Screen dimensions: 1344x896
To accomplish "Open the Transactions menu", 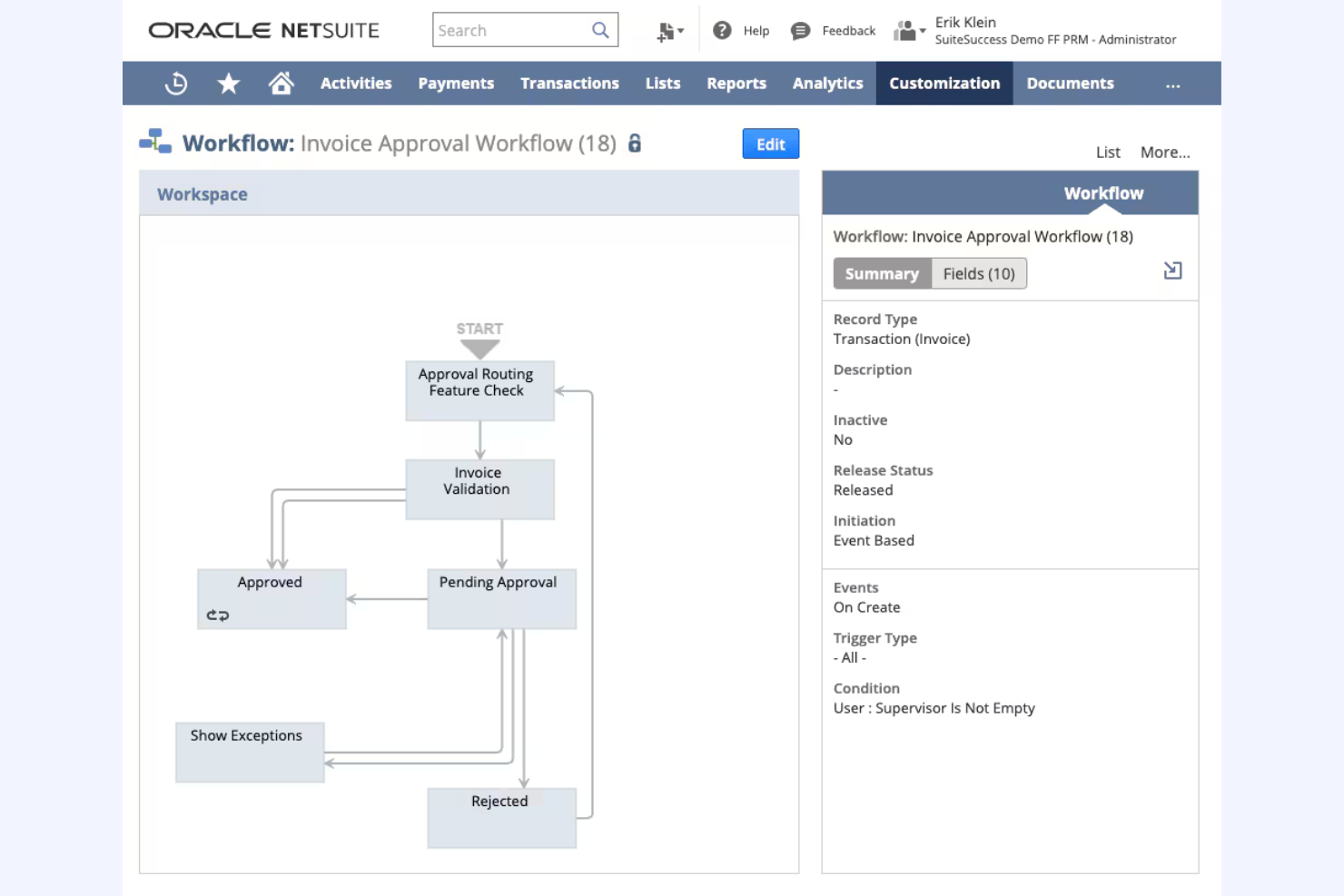I will 569,84.
